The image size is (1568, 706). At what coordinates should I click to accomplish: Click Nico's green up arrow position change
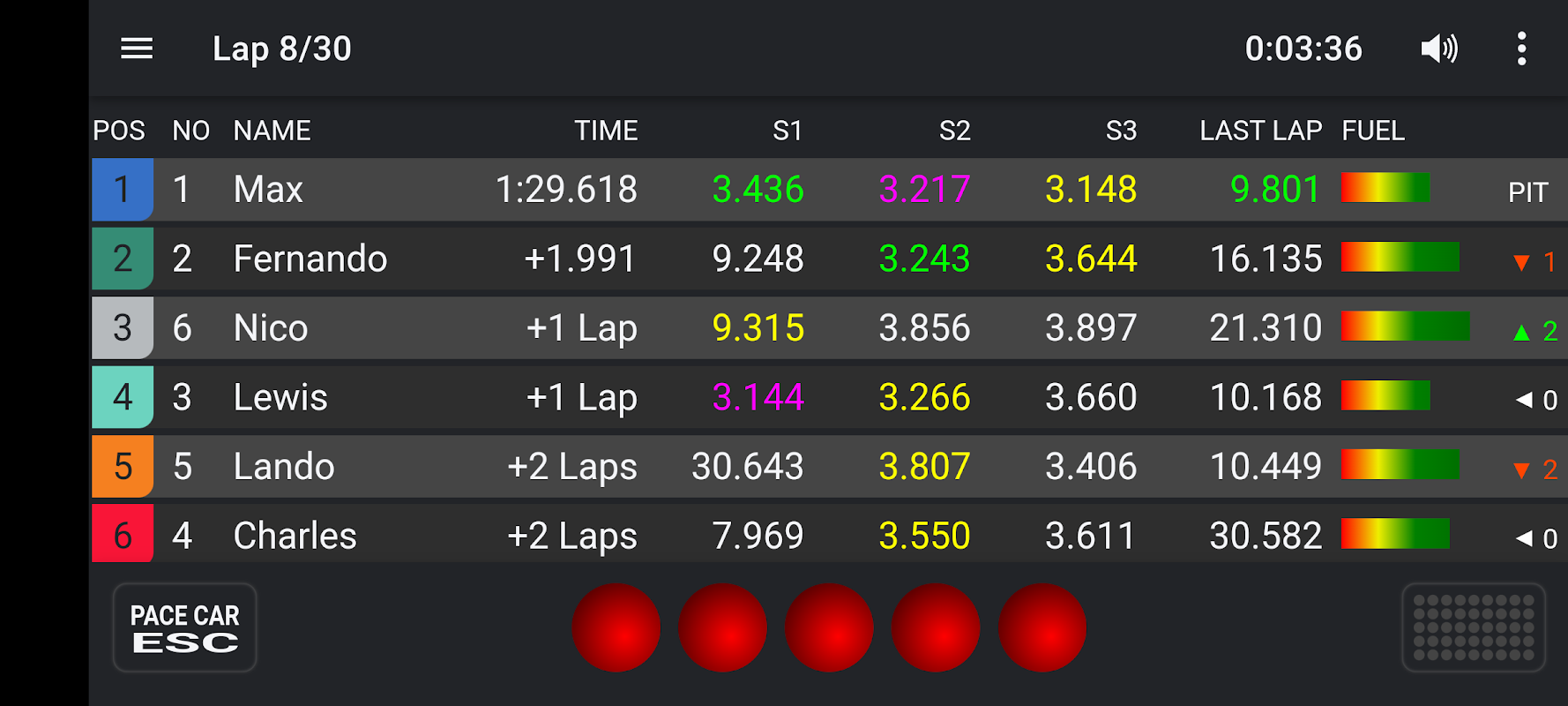coord(1521,332)
